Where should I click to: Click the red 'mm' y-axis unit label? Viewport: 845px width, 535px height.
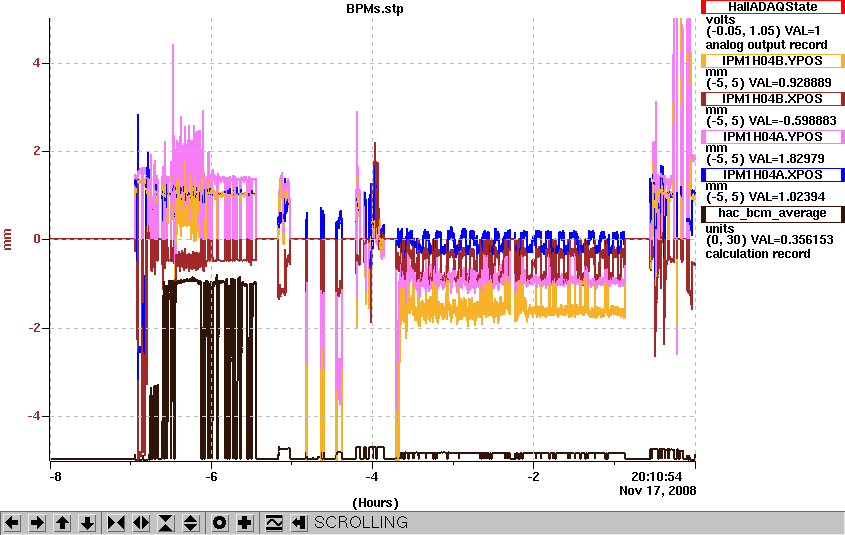pos(8,239)
